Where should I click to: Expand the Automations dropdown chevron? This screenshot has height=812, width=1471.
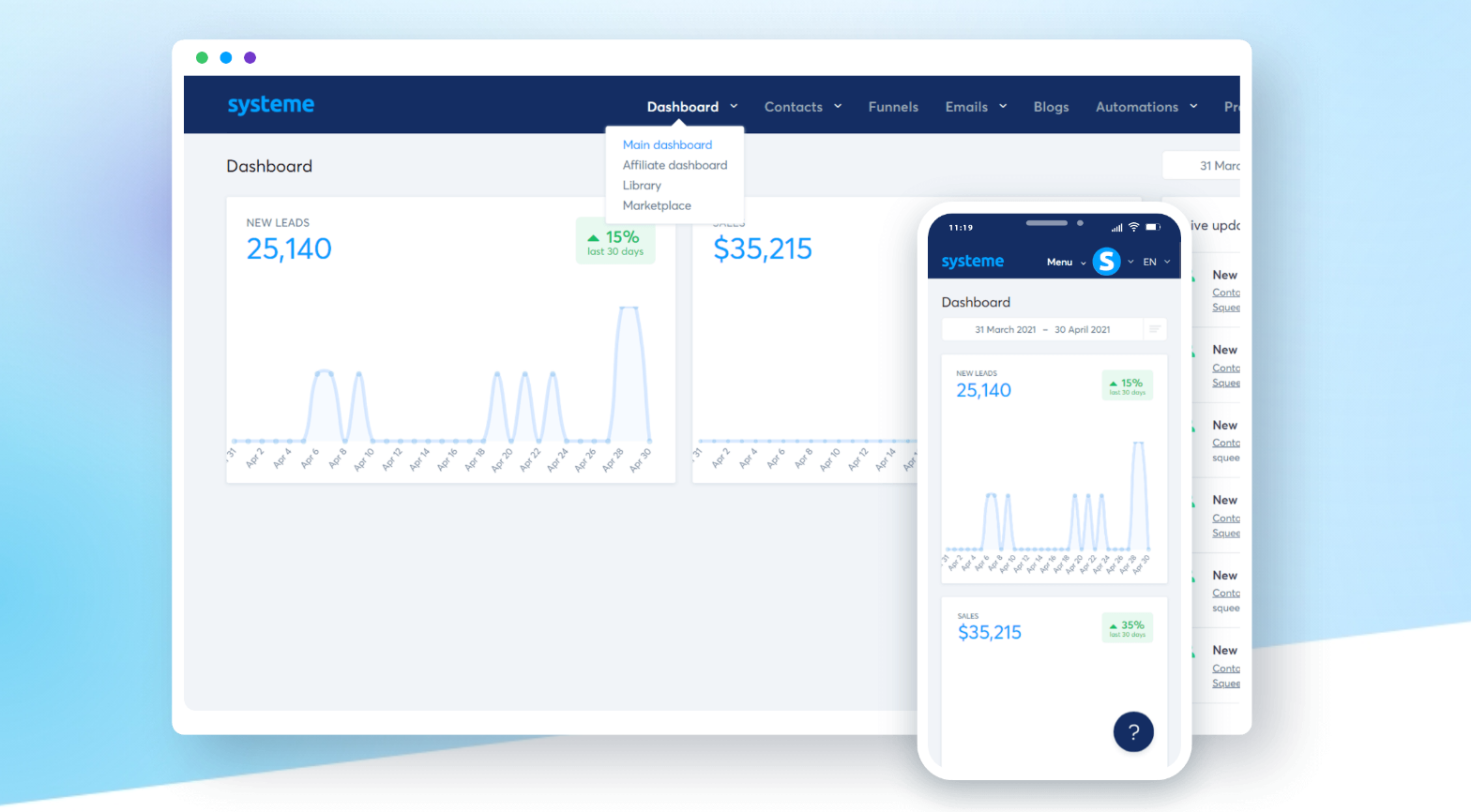(1193, 106)
